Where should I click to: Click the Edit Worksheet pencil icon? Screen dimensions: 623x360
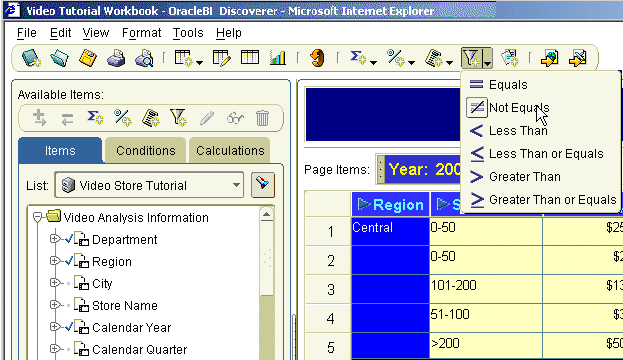click(221, 58)
